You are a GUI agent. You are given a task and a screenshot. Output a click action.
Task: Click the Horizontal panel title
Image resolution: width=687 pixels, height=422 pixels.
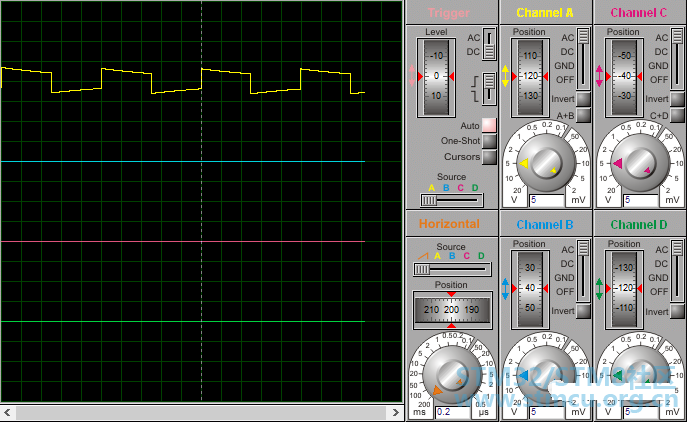pyautogui.click(x=449, y=224)
